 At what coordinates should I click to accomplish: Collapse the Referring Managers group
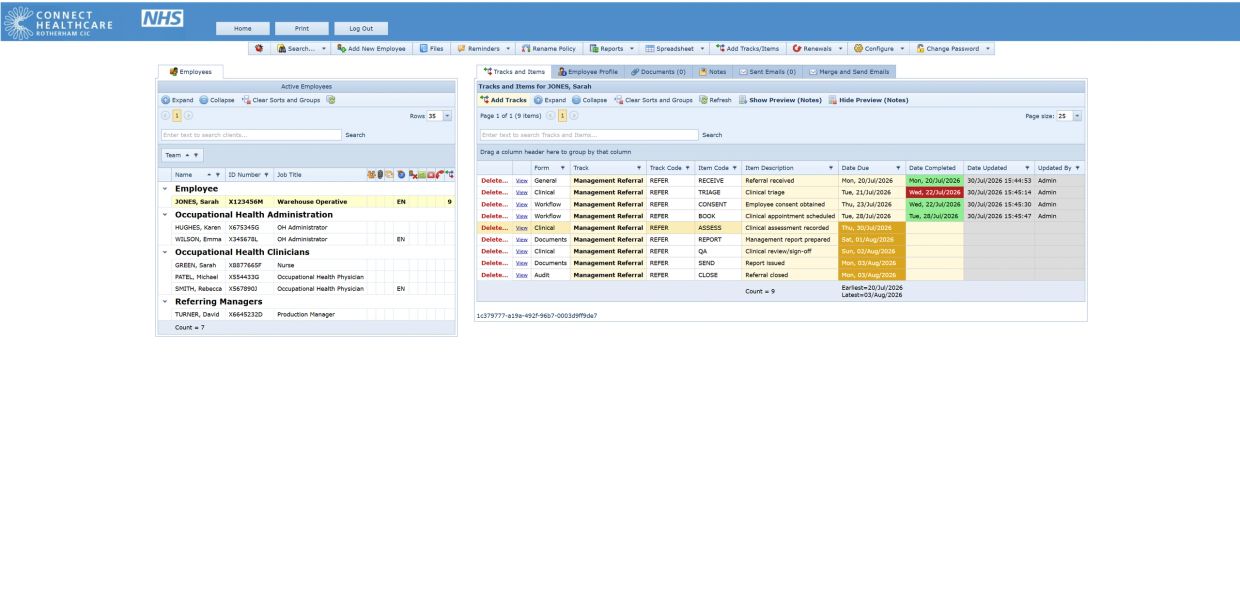[x=163, y=301]
